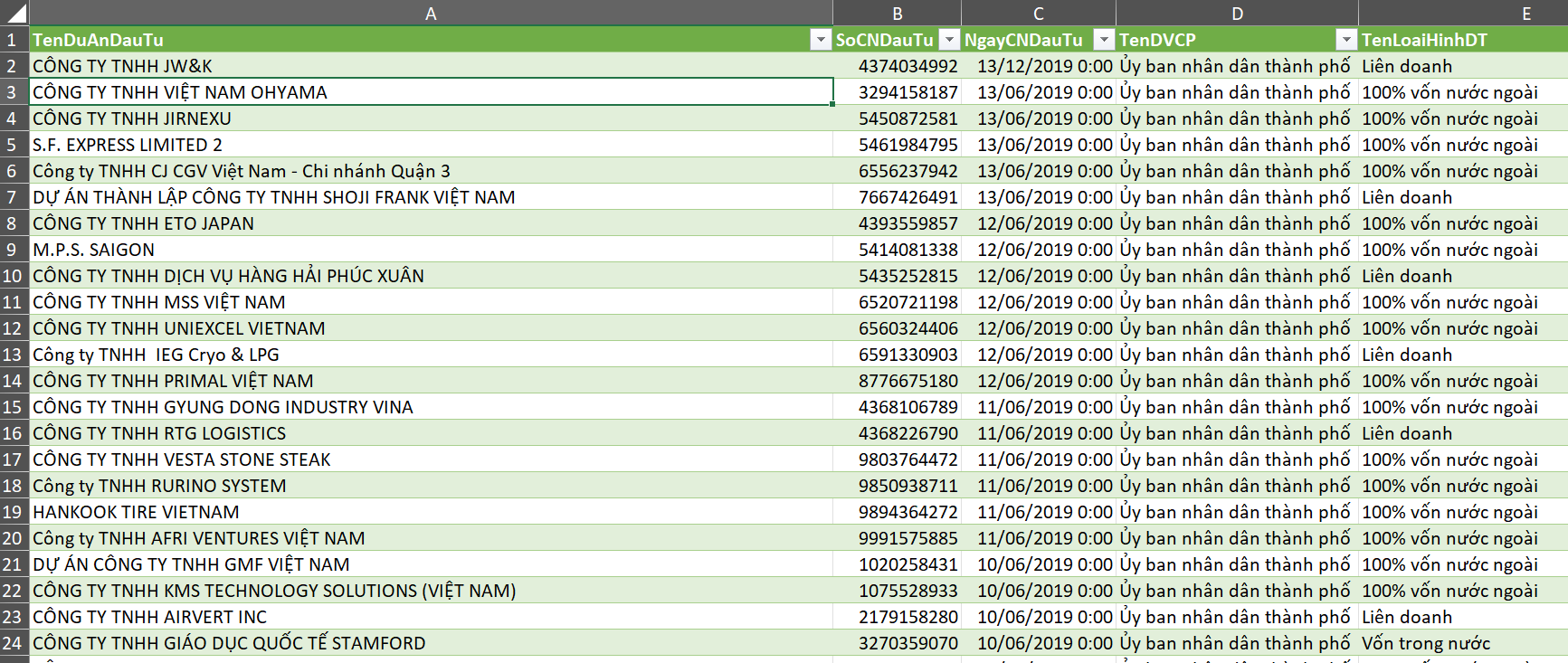Select column D header

pos(1237,13)
